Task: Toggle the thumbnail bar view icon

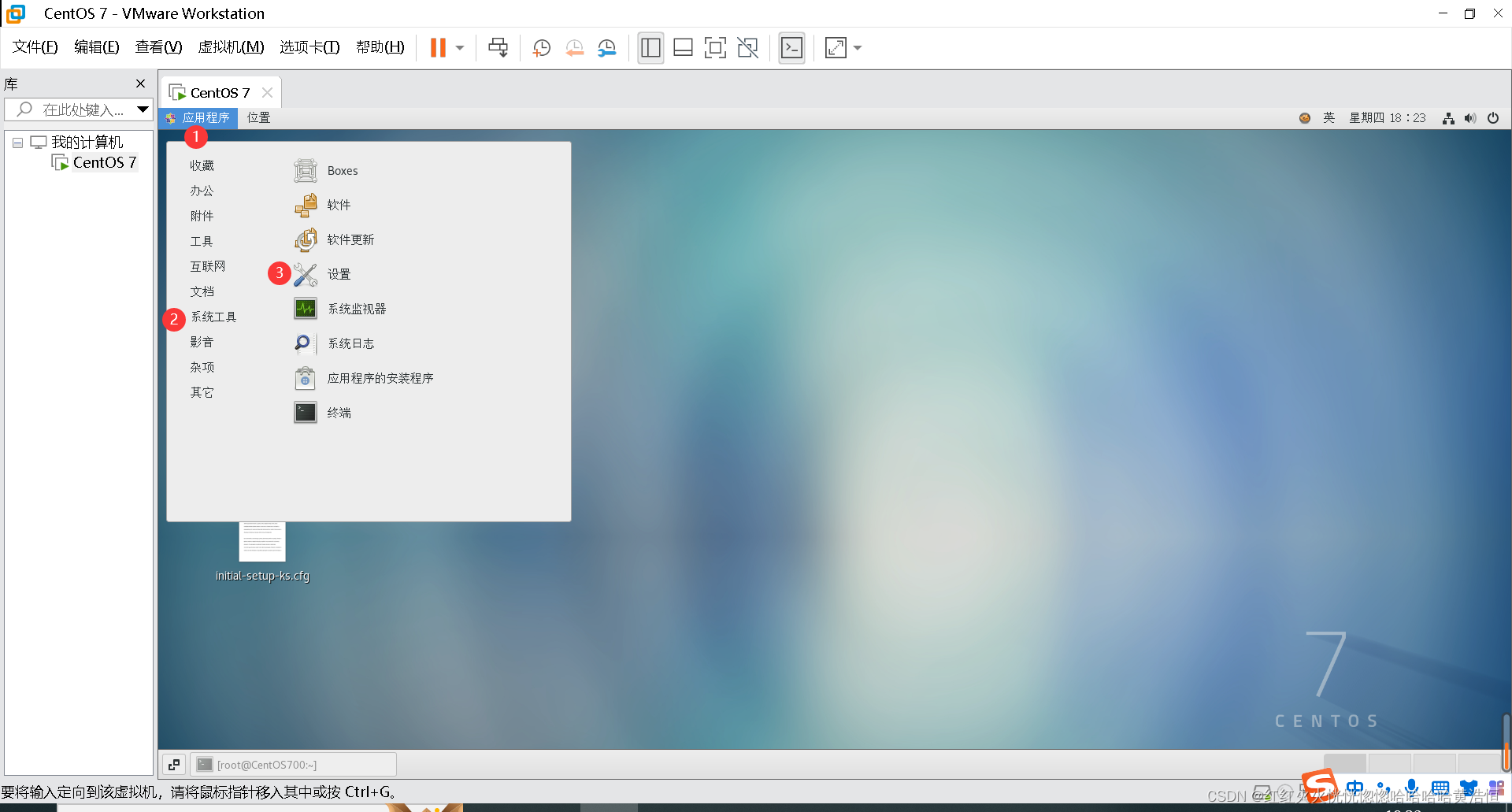Action: pos(683,48)
